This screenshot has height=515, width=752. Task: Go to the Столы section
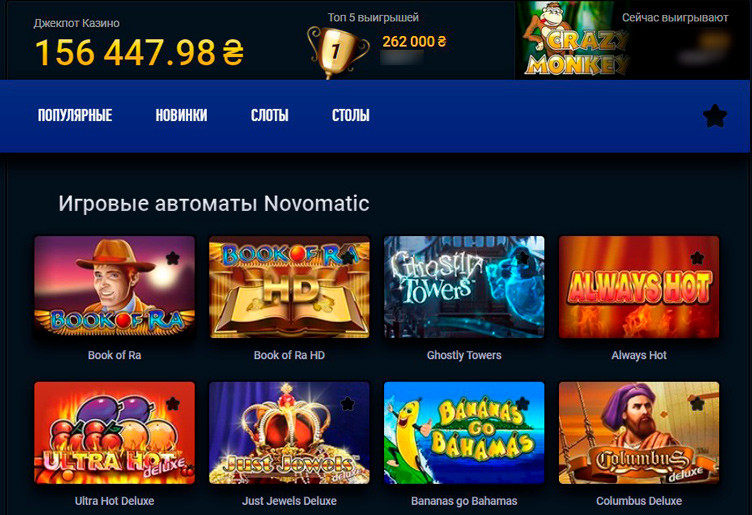pos(351,116)
